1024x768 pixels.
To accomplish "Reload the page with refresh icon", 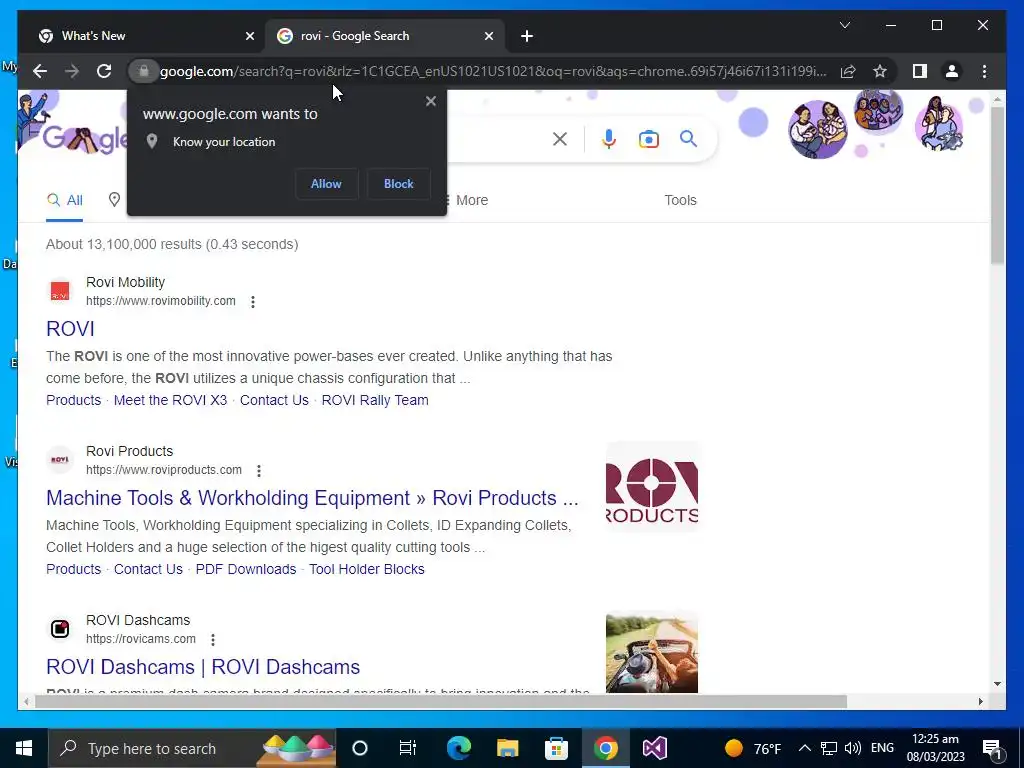I will tap(104, 71).
